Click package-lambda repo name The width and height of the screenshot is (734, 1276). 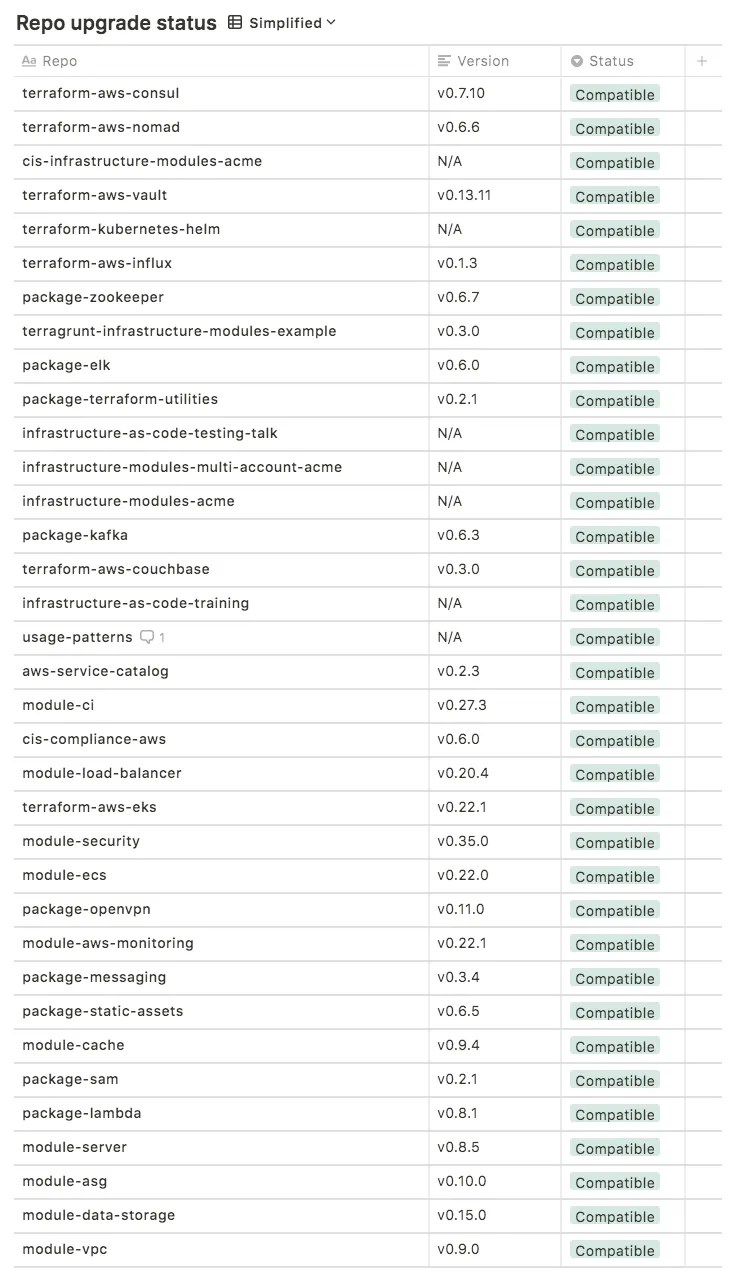tap(82, 1113)
